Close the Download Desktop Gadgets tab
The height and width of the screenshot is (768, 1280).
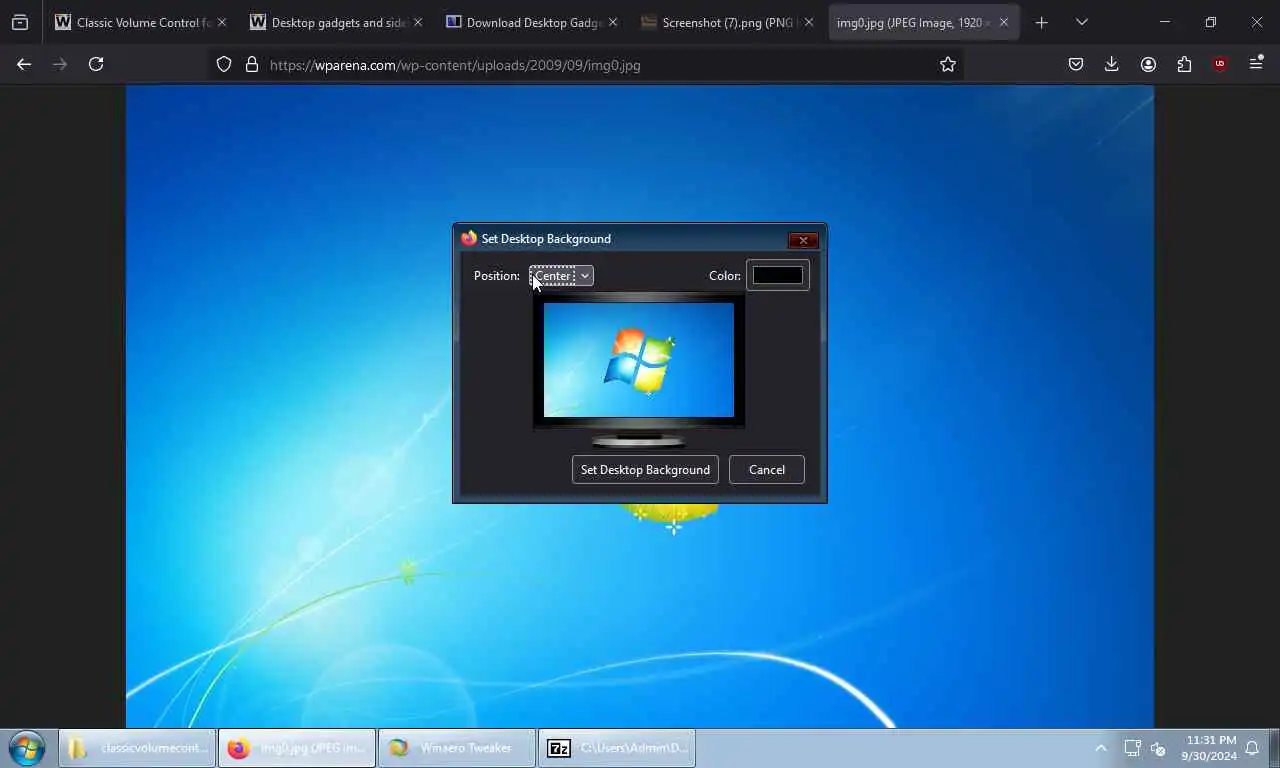(x=613, y=22)
